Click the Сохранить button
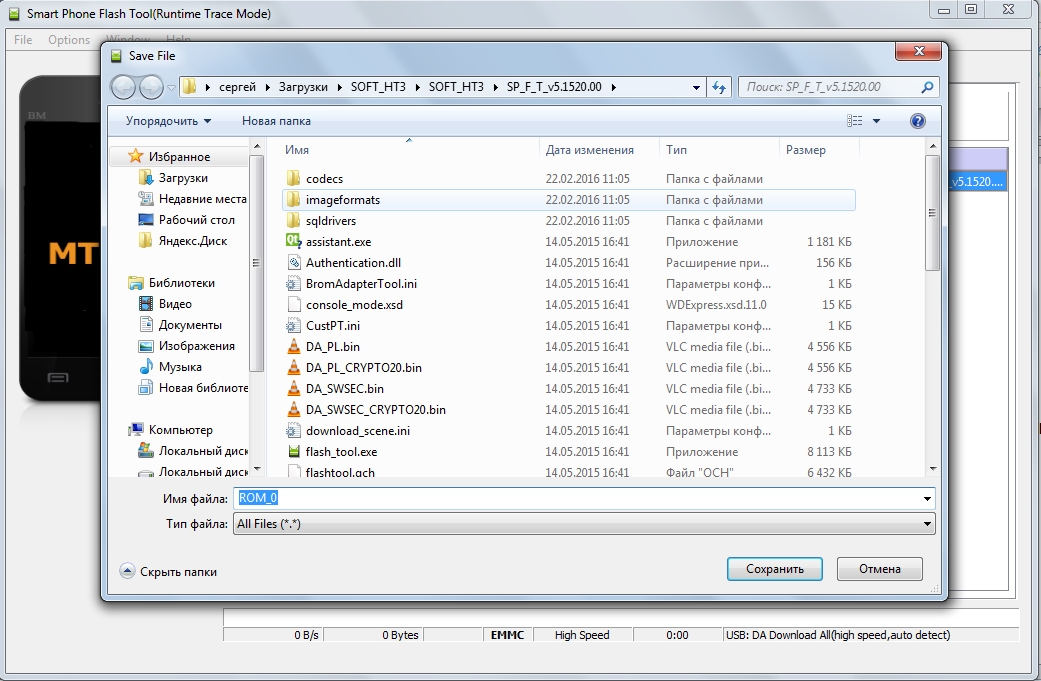This screenshot has height=681, width=1041. click(x=775, y=569)
